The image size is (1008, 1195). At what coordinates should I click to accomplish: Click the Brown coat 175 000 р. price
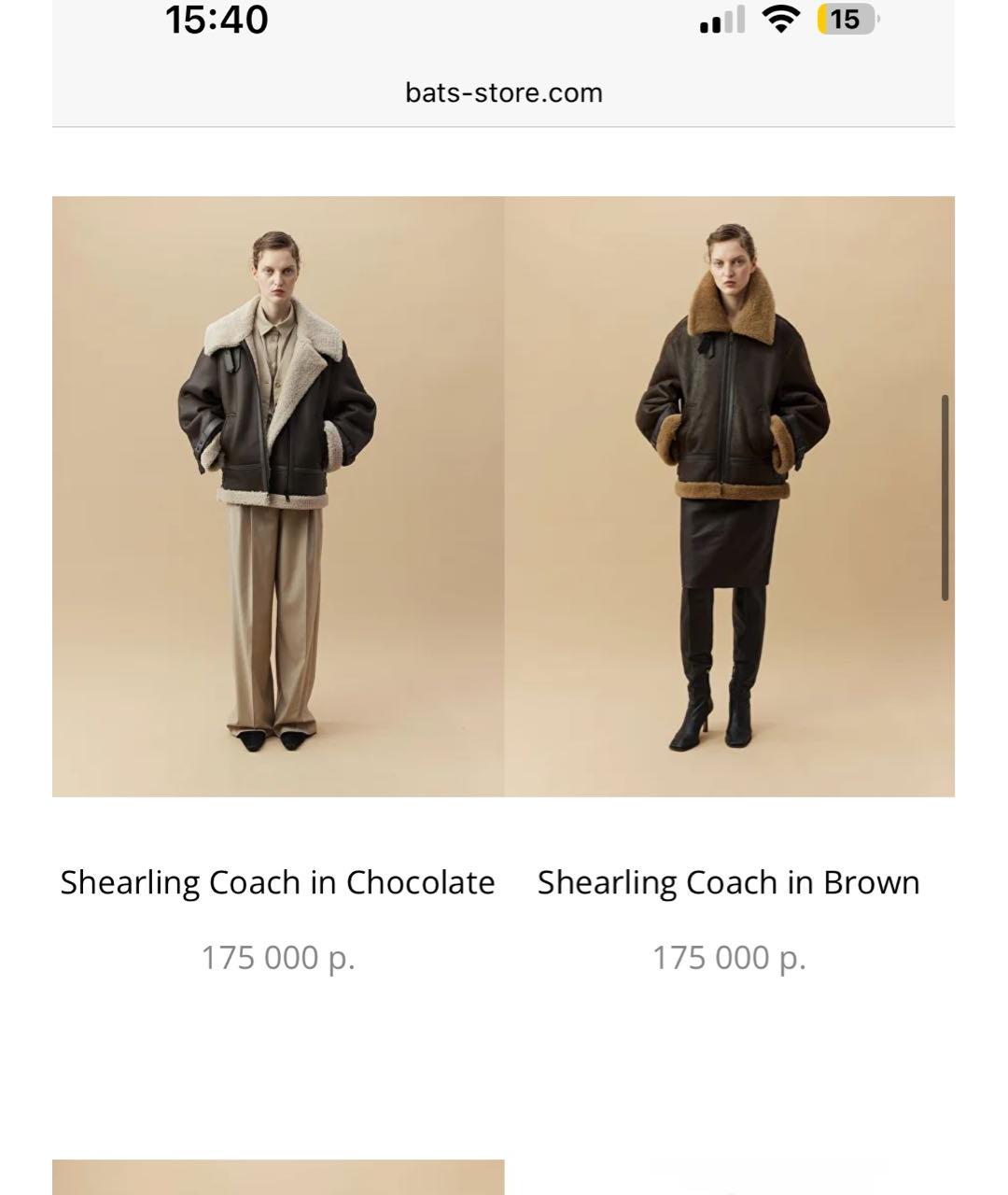point(729,958)
